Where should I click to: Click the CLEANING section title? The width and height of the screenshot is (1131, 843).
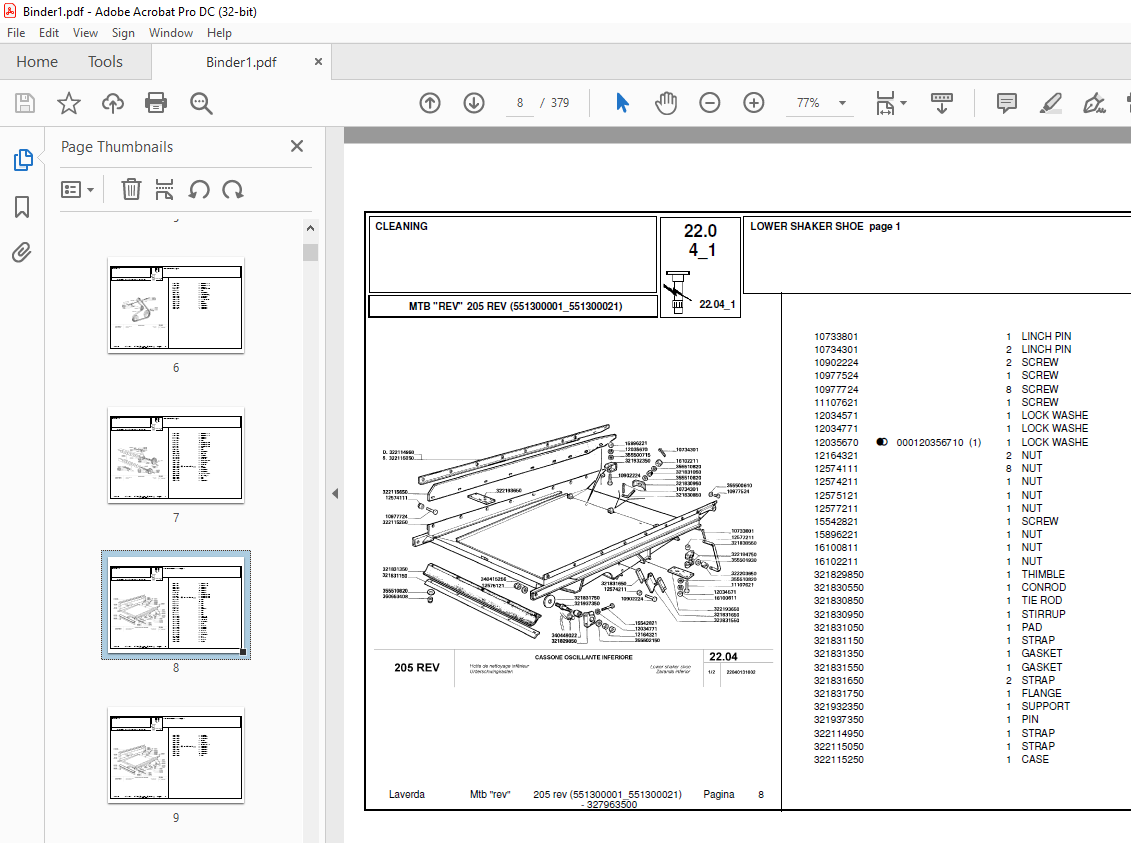pos(401,226)
